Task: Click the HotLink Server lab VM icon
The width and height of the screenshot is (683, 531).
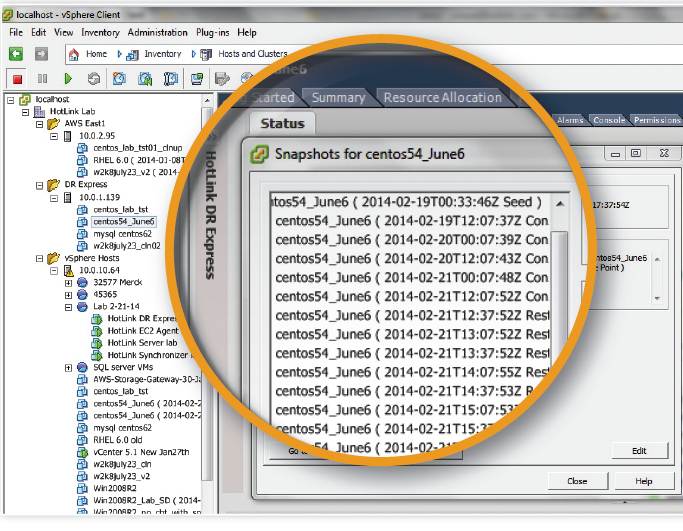Action: coord(97,343)
